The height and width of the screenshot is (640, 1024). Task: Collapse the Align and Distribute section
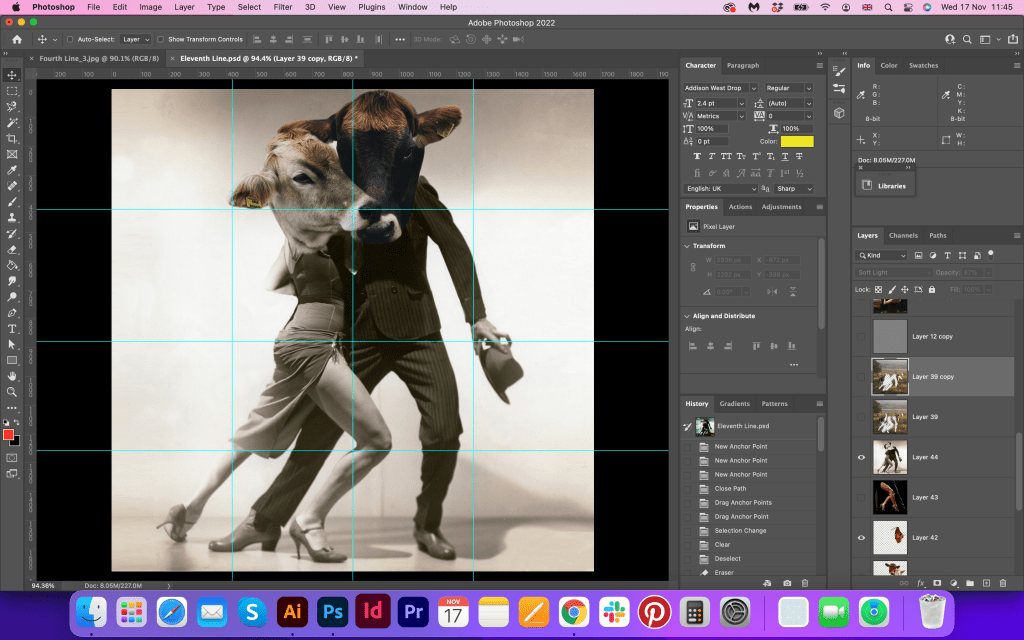coord(687,316)
